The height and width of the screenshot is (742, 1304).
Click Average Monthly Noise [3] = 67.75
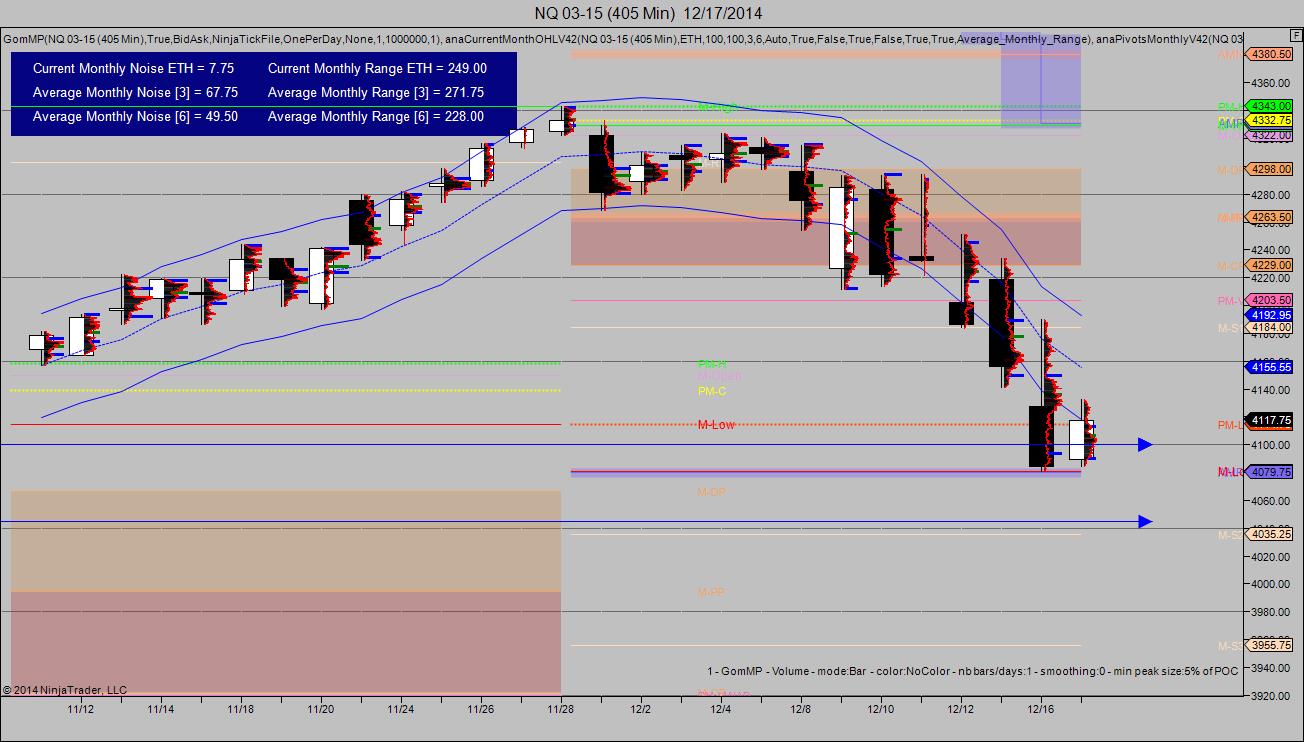click(x=135, y=92)
